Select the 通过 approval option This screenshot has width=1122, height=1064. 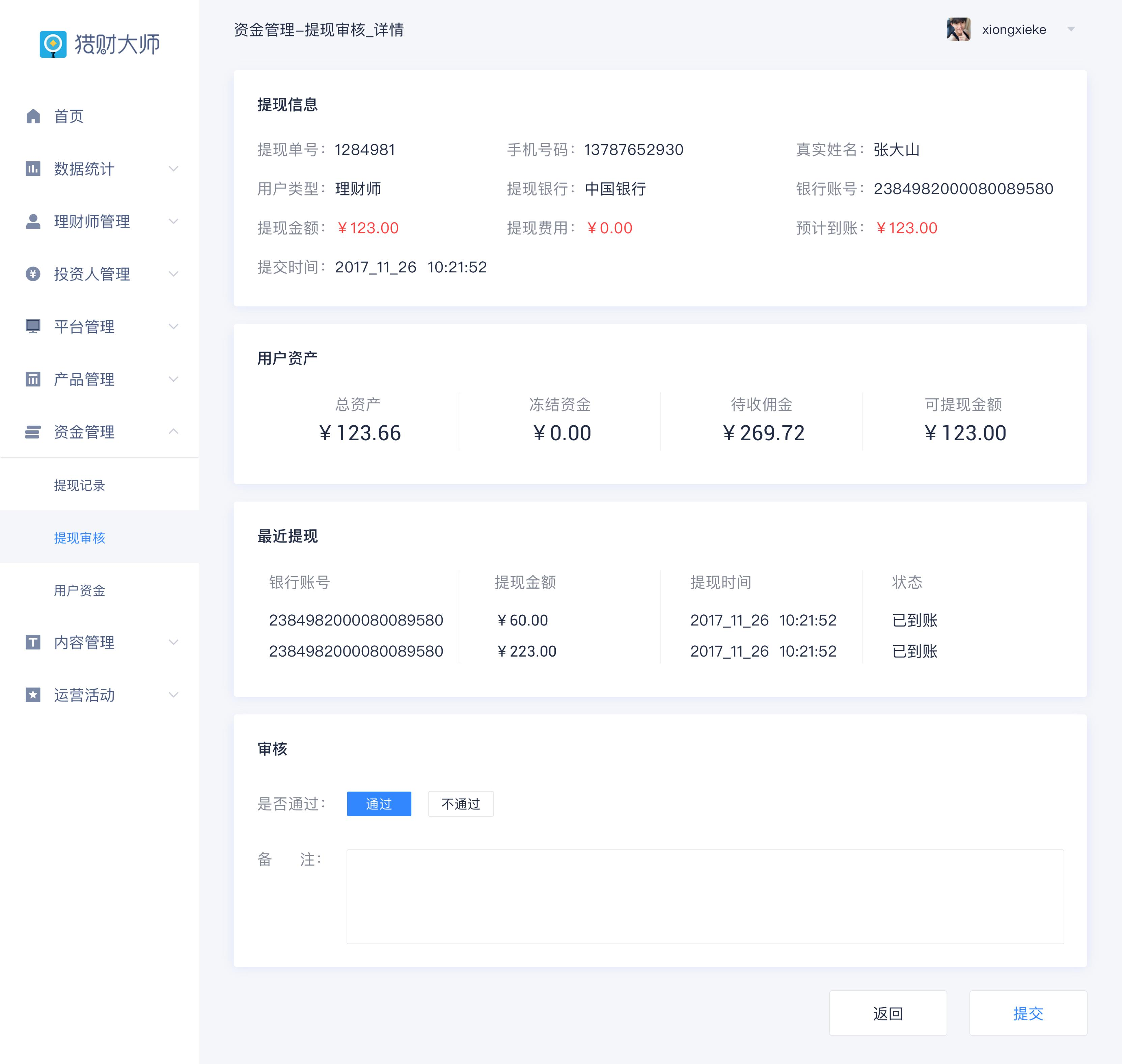pos(379,804)
